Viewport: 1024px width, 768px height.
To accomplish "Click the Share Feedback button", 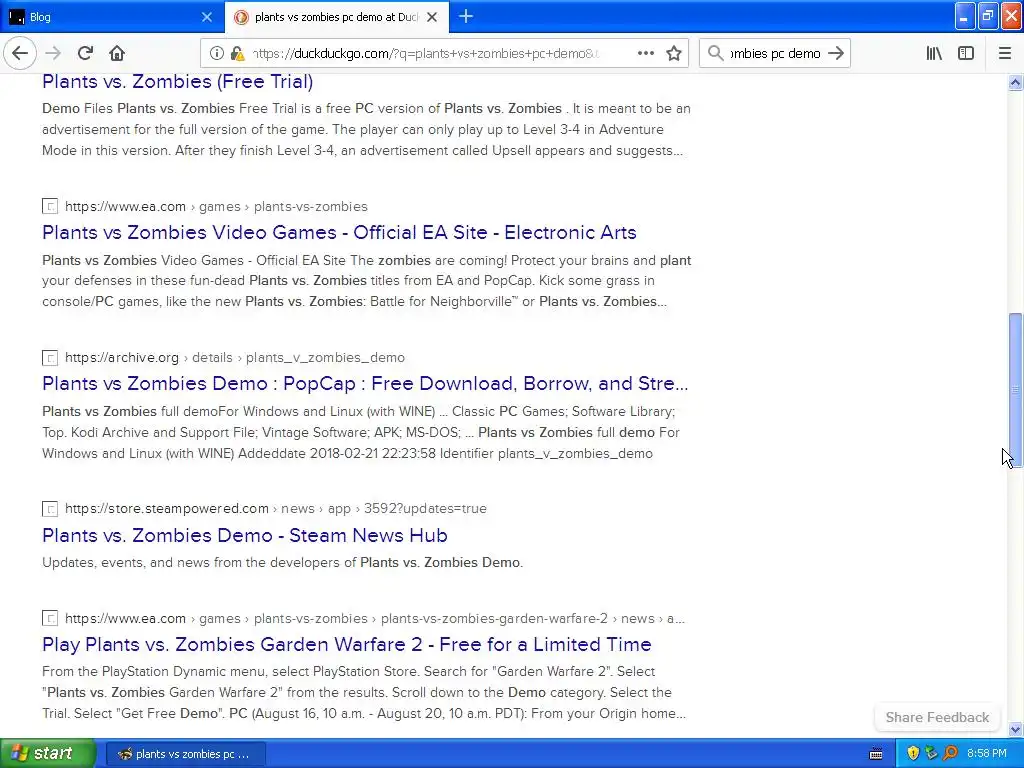I will point(937,717).
